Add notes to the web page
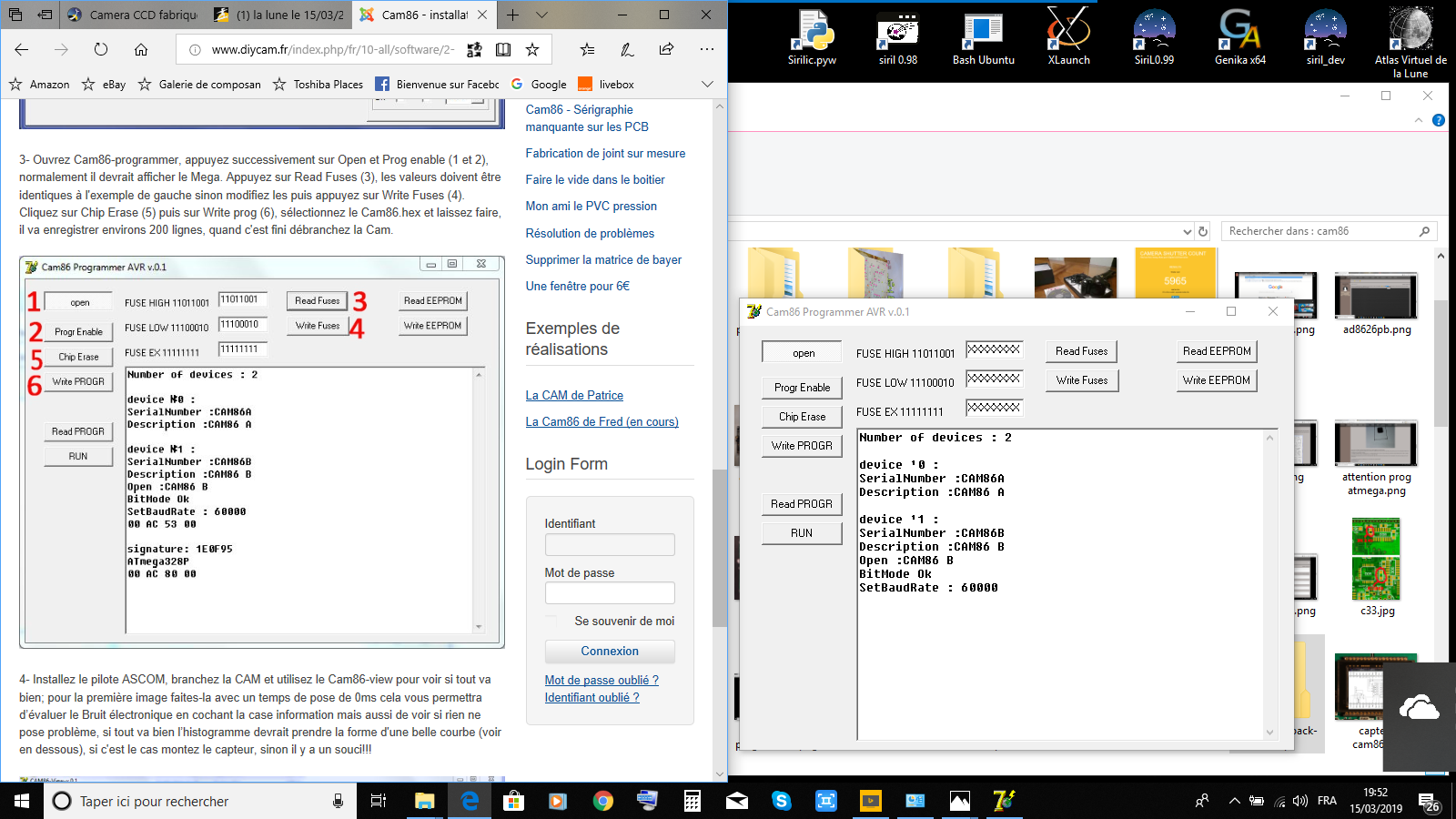 (627, 49)
